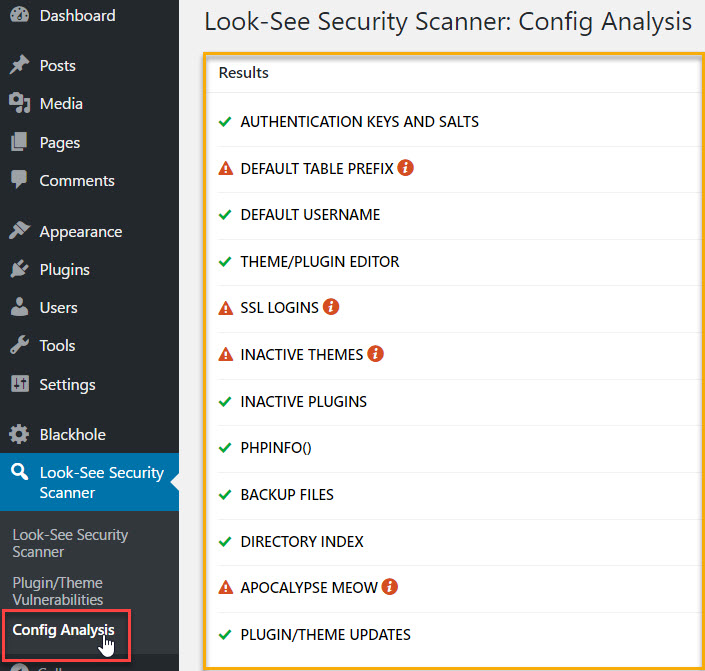Open Plugin/Theme Vulnerabilities submenu link
Image resolution: width=705 pixels, height=671 pixels.
[58, 591]
